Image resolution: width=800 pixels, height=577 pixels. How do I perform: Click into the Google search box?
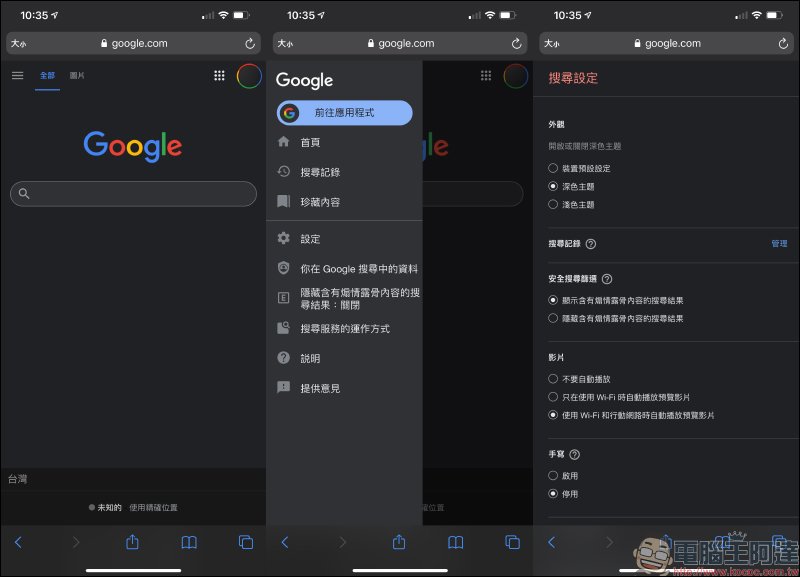point(133,194)
